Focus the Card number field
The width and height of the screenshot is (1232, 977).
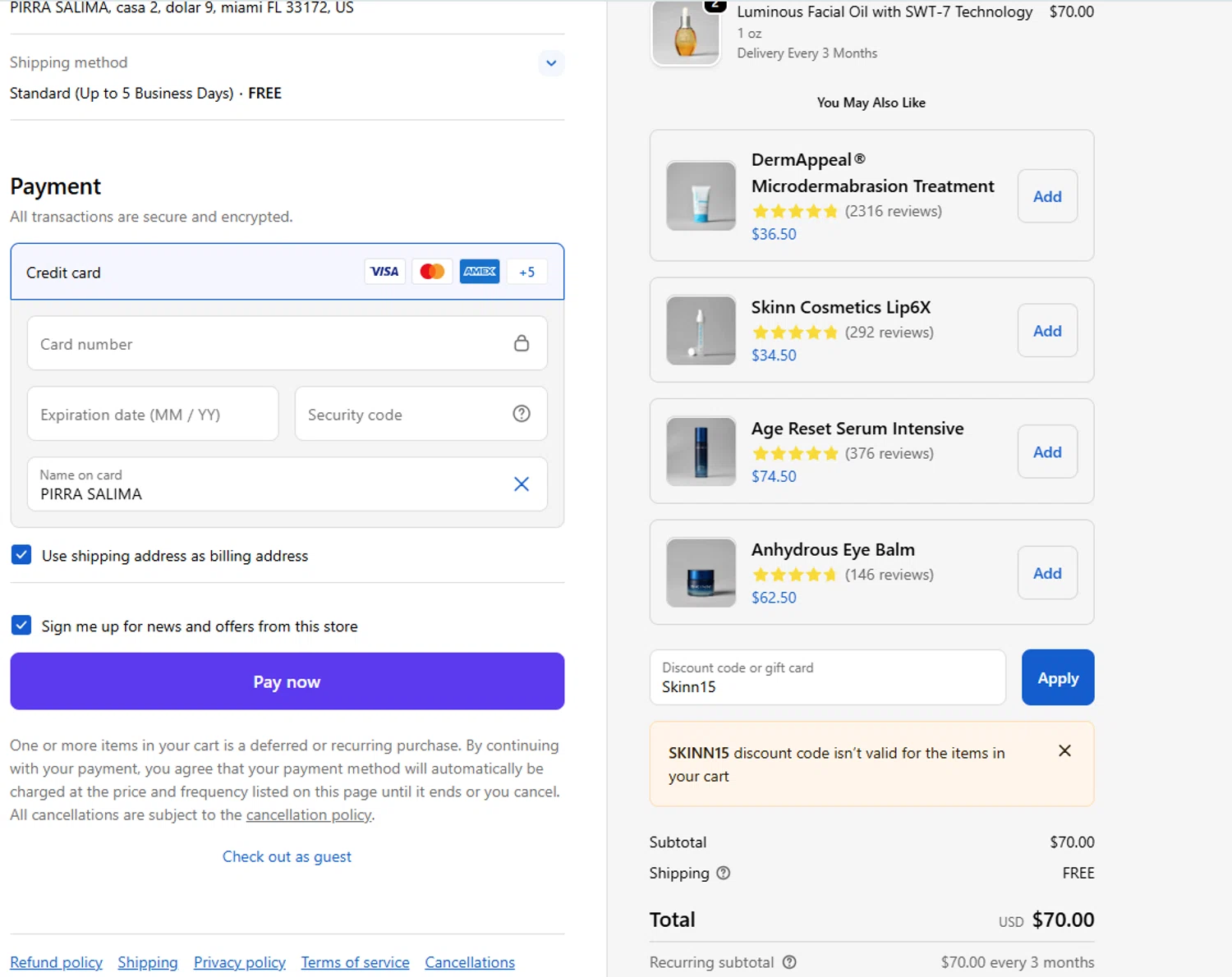(287, 343)
